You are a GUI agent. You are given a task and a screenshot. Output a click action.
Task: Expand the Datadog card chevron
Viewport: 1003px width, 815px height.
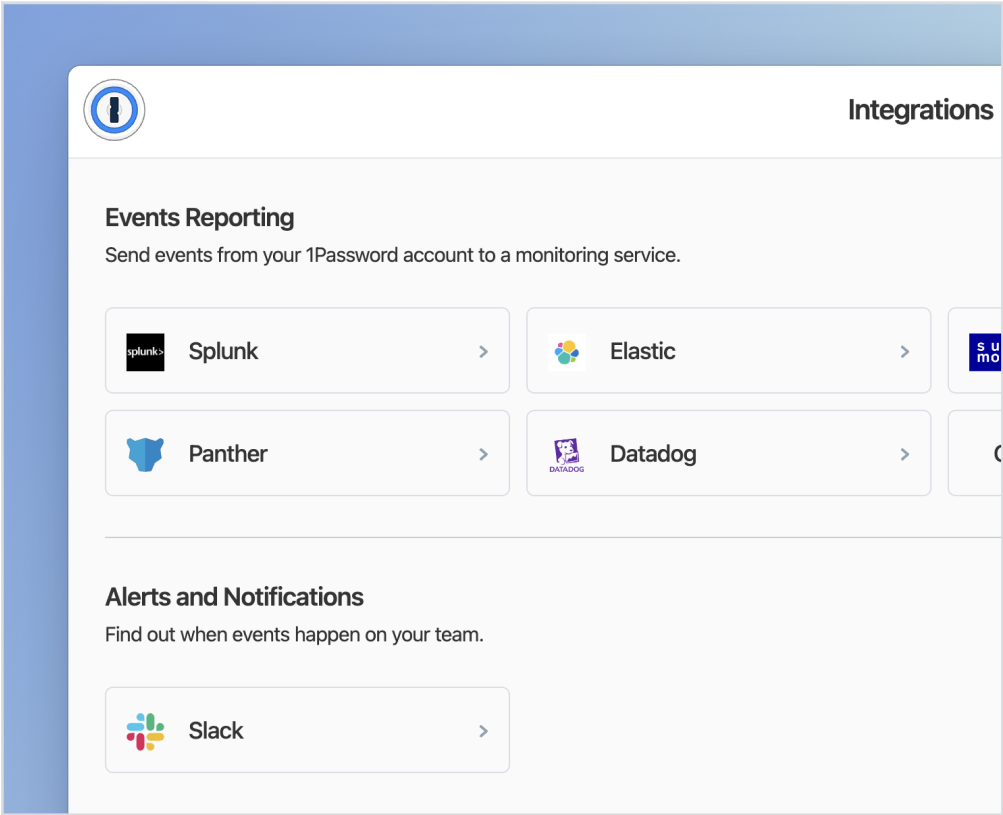click(904, 454)
